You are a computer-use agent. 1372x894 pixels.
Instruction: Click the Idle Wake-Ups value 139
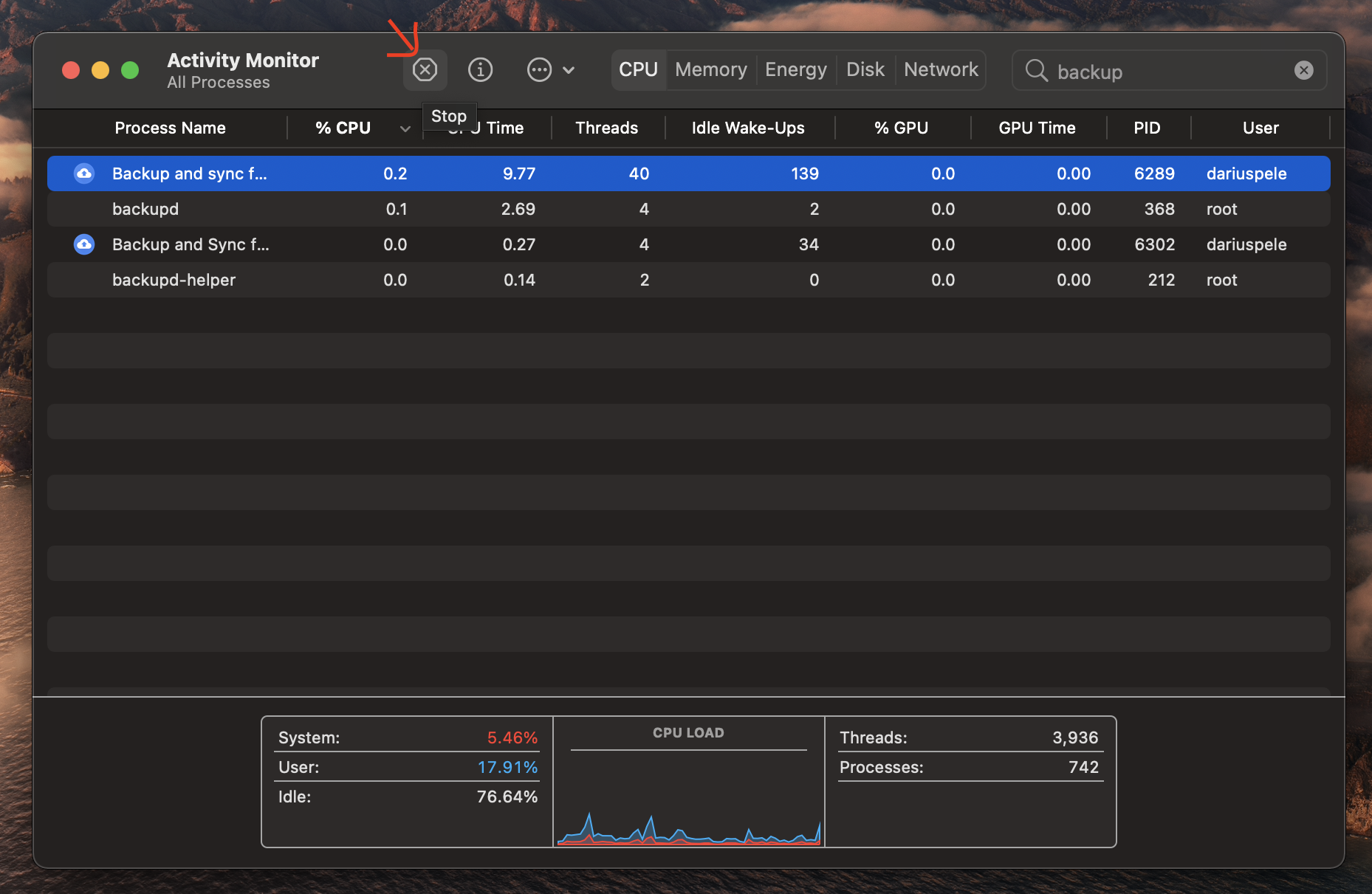coord(805,173)
